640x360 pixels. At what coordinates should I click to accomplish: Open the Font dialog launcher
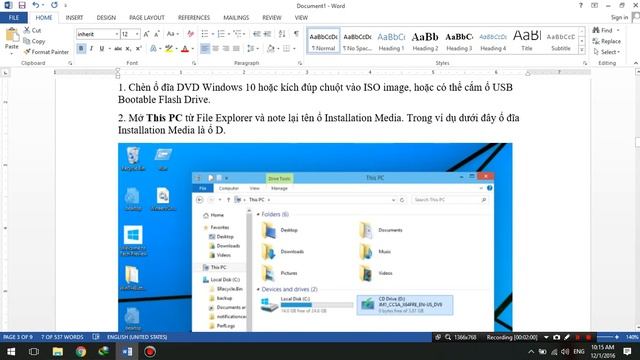point(194,63)
